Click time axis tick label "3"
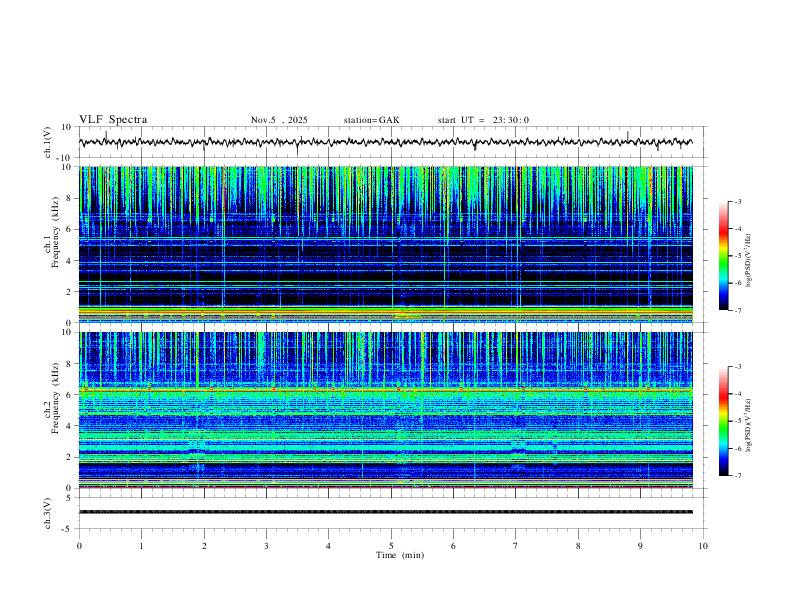The image size is (792, 612). pyautogui.click(x=266, y=546)
